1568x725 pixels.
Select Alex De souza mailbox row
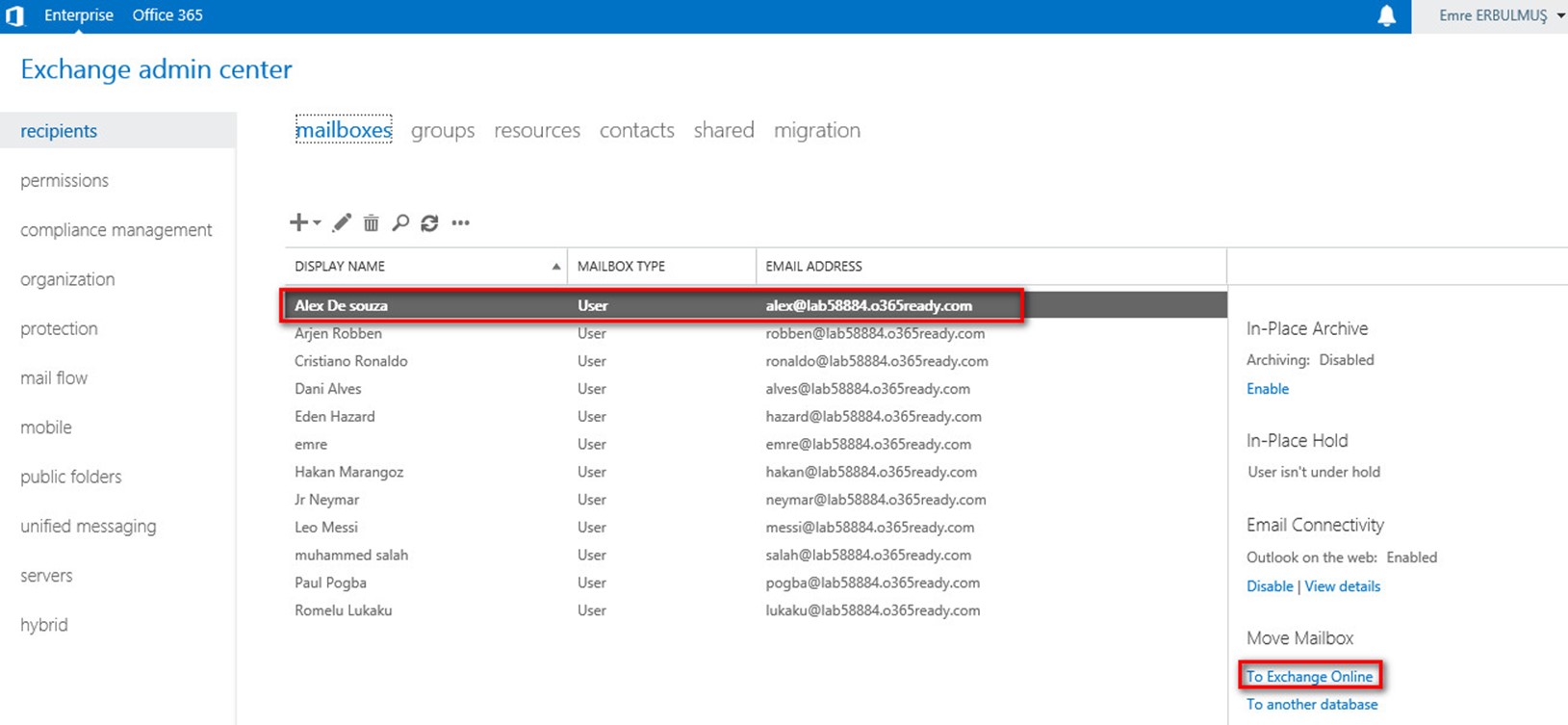pos(756,305)
